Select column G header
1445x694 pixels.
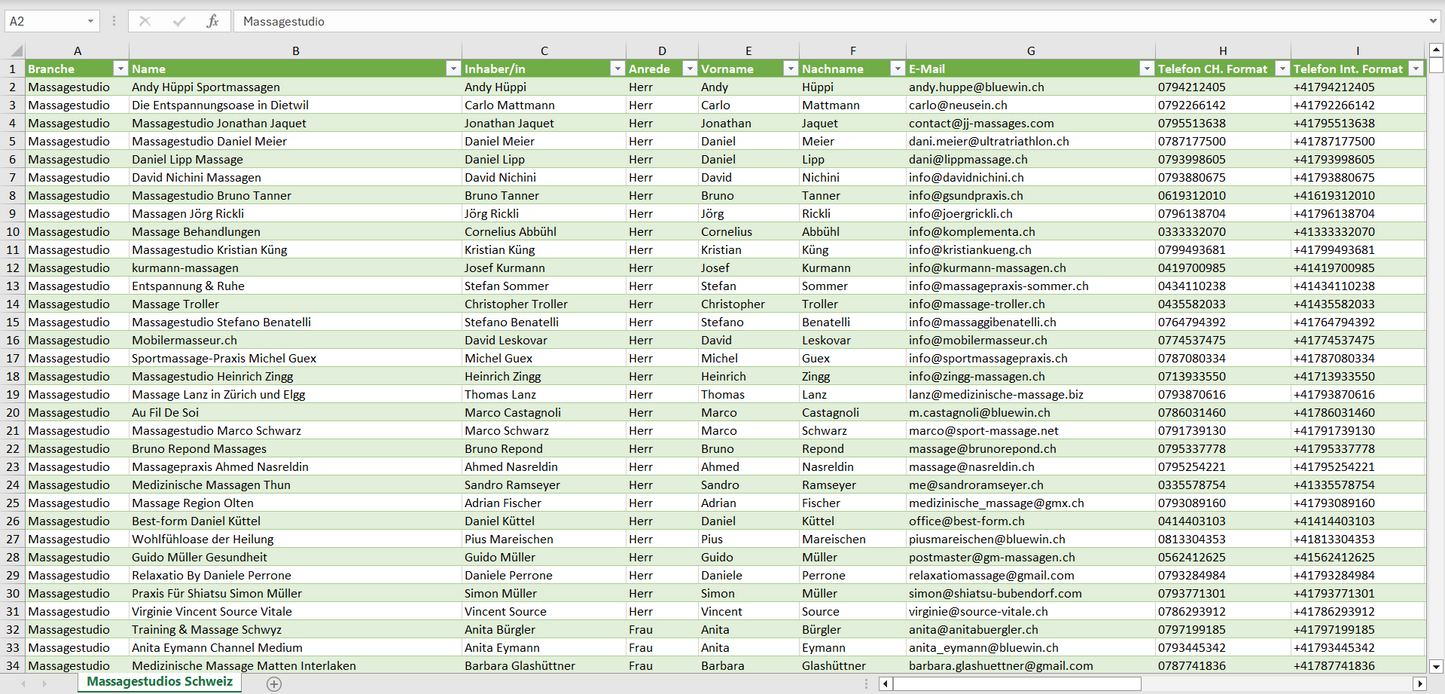pos(1030,51)
